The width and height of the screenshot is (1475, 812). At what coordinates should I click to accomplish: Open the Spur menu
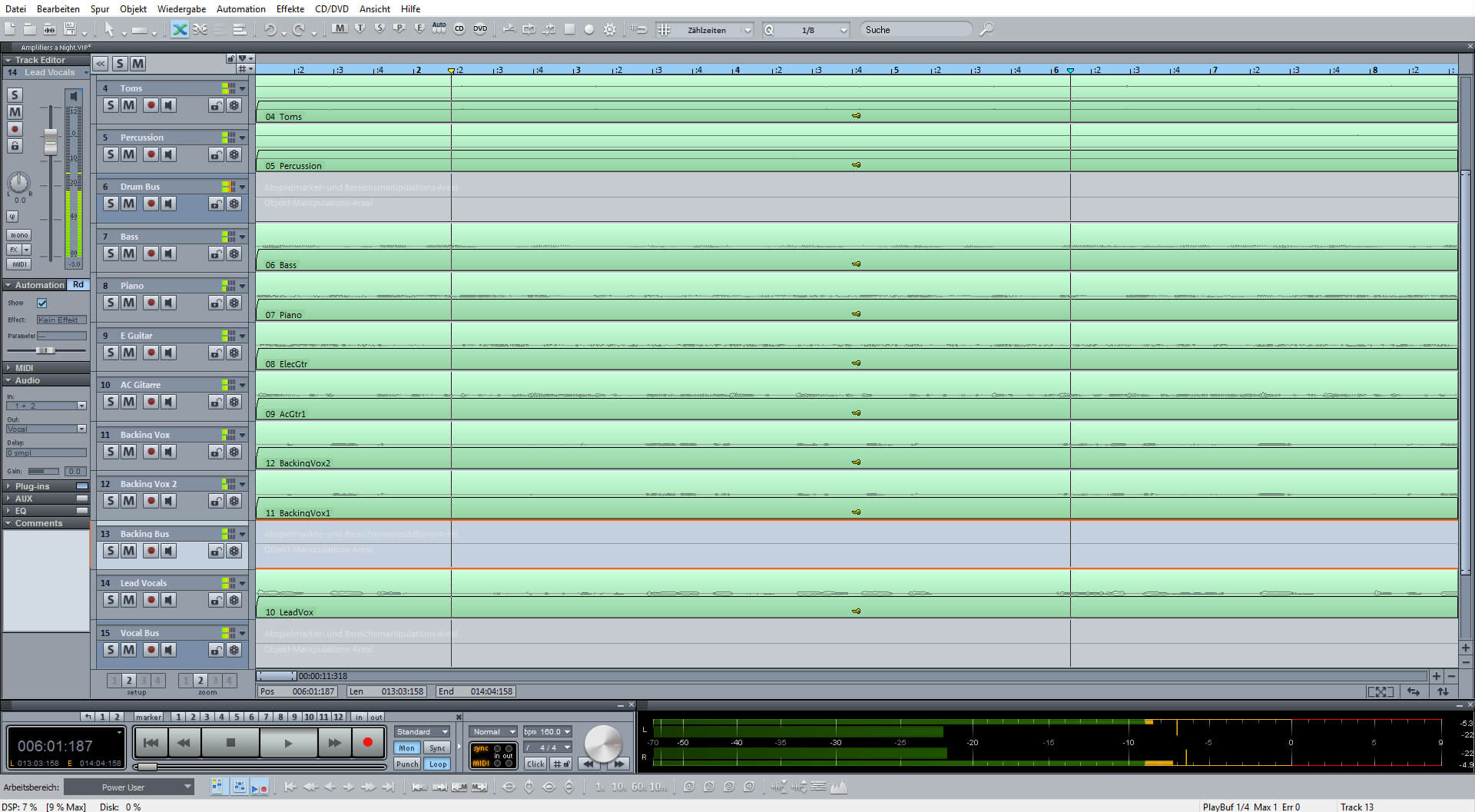pos(100,8)
